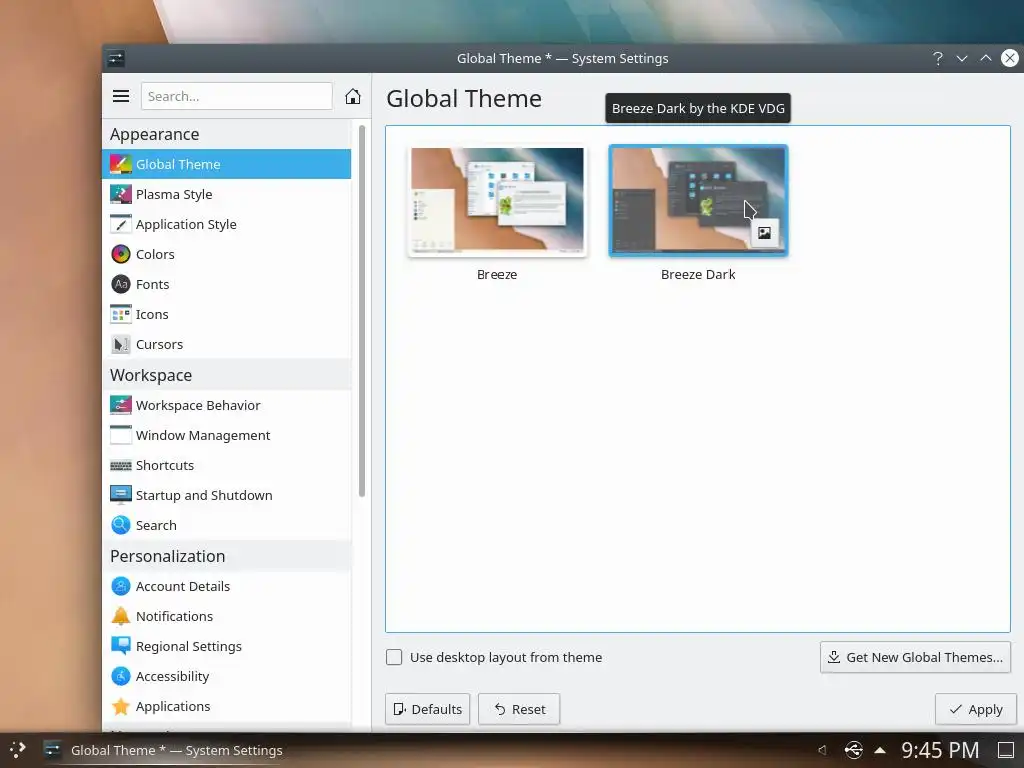Screen dimensions: 1024x768
Task: Open Cursors settings page
Action: (x=227, y=344)
